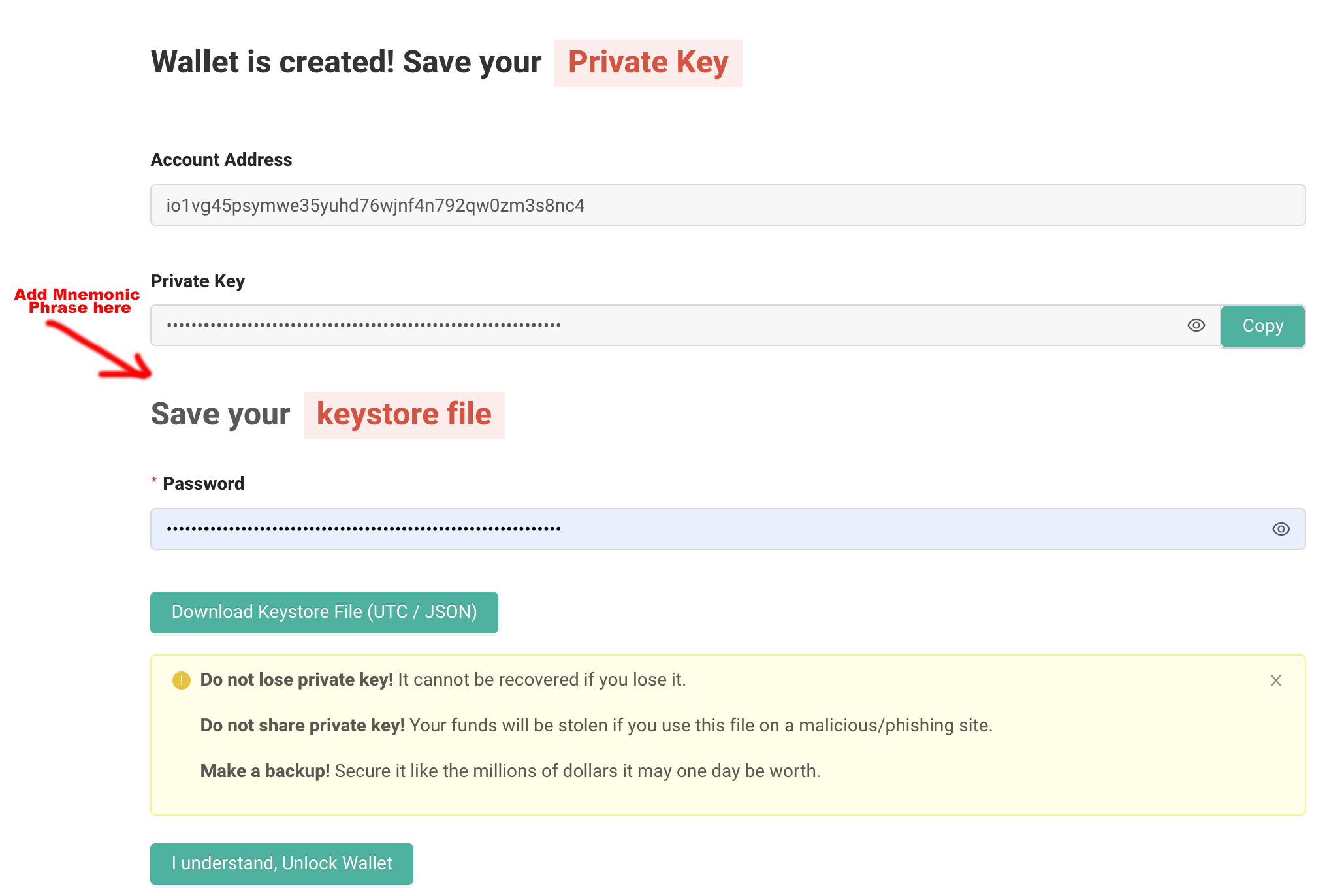Click the eye icon beside the Copy button
The height and width of the screenshot is (896, 1327).
pyautogui.click(x=1196, y=325)
